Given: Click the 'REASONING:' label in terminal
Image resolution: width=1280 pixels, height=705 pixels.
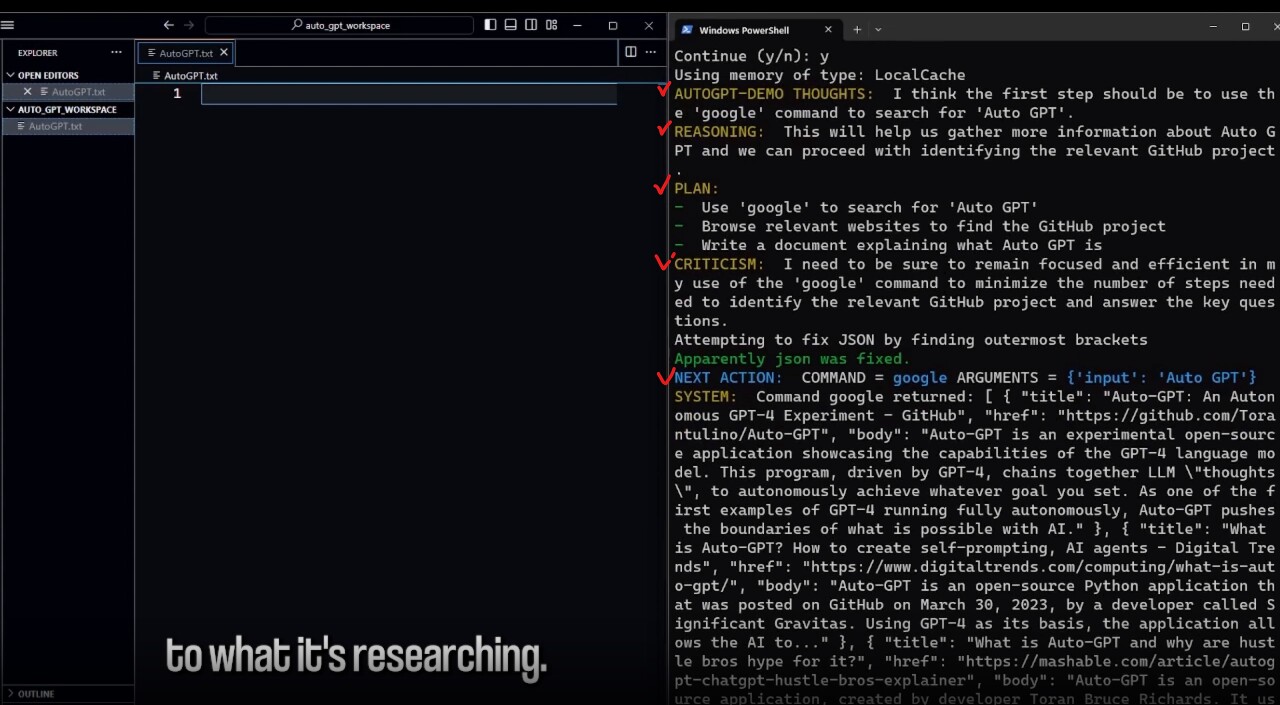Looking at the screenshot, I should [719, 132].
